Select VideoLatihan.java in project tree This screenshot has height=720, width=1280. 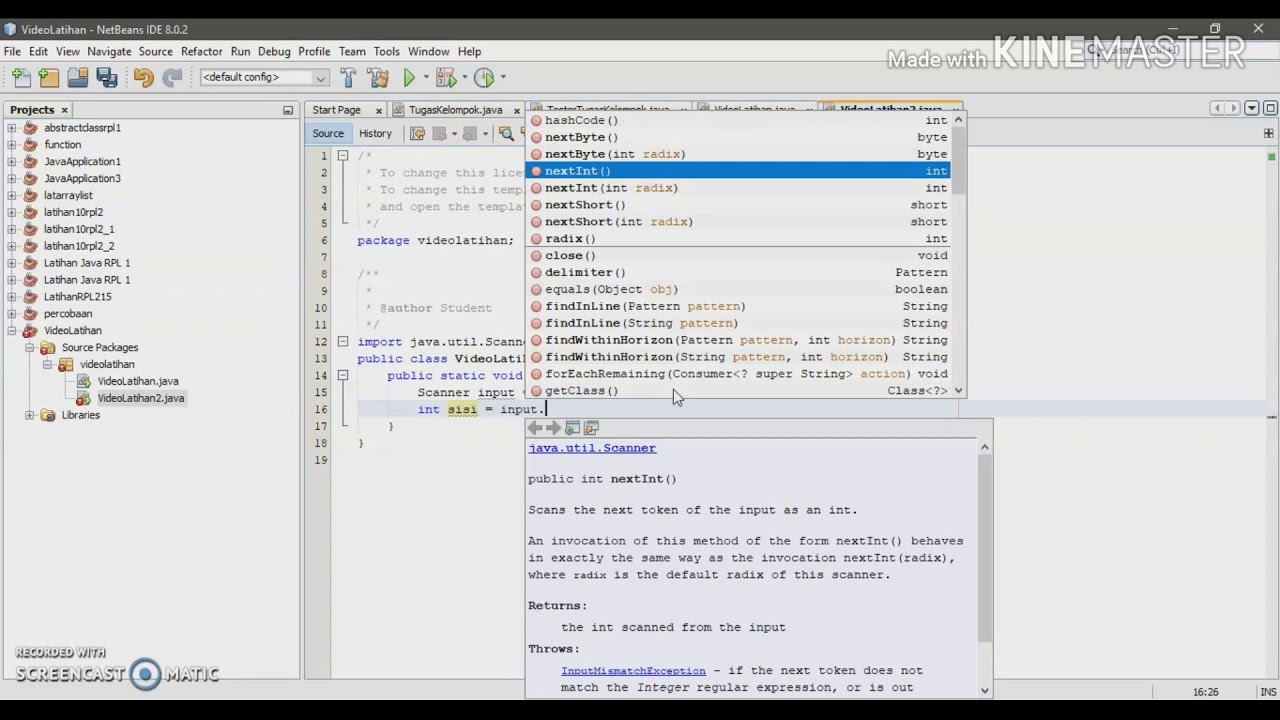(138, 381)
